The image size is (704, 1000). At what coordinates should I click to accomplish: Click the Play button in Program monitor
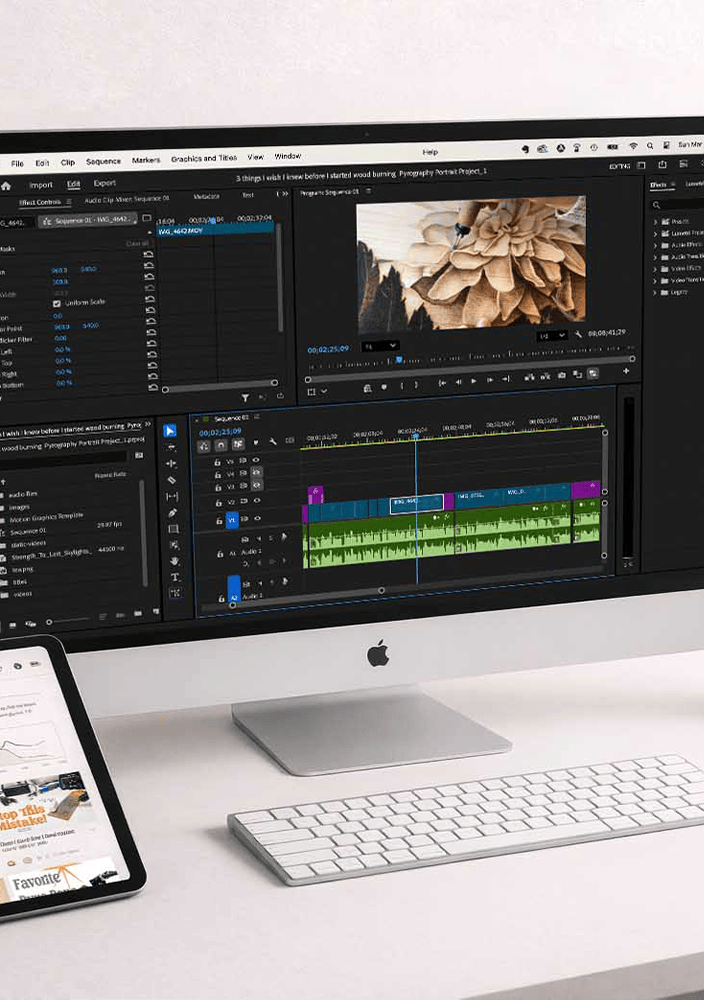[x=474, y=381]
